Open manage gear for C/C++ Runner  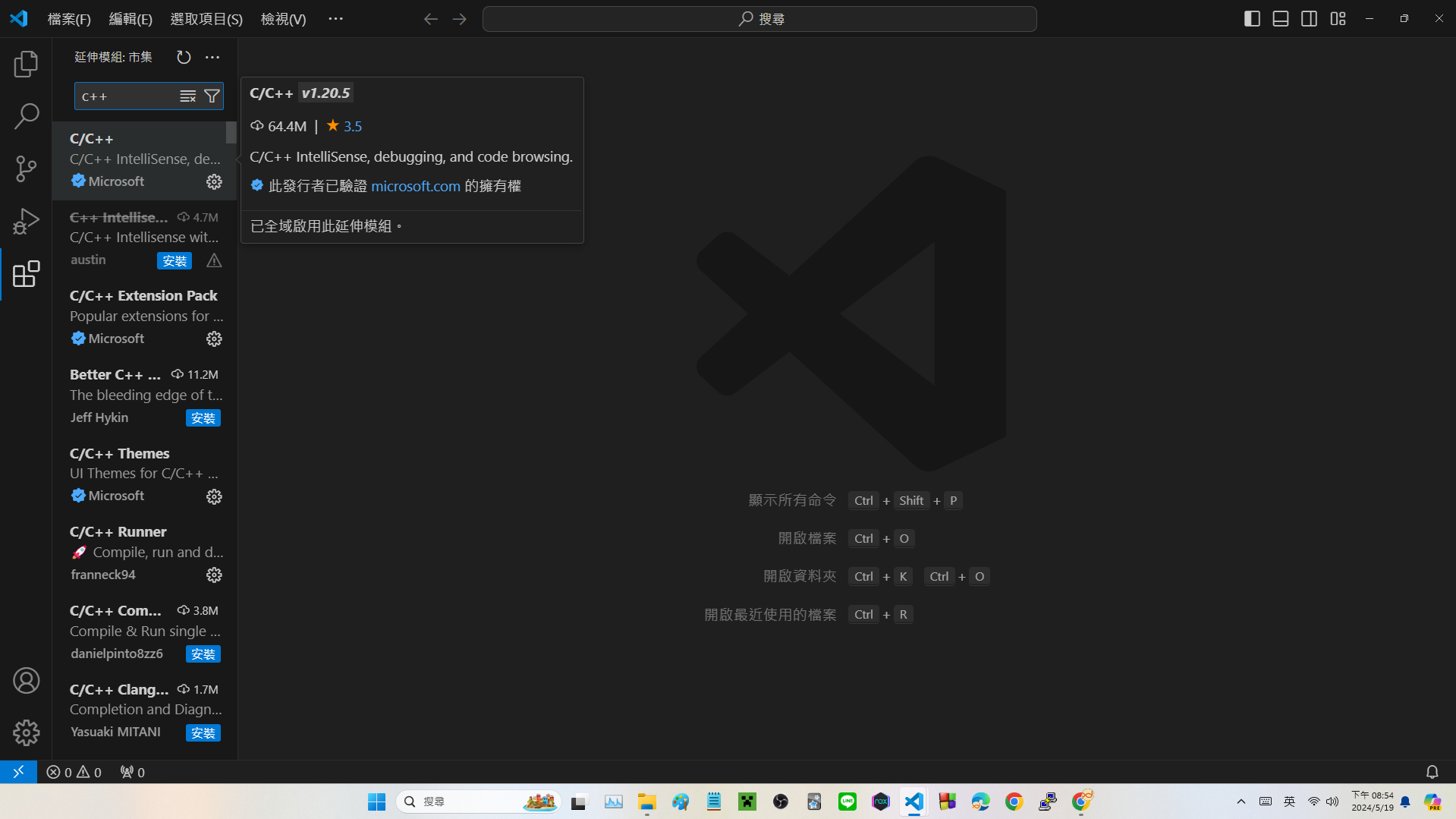tap(214, 575)
